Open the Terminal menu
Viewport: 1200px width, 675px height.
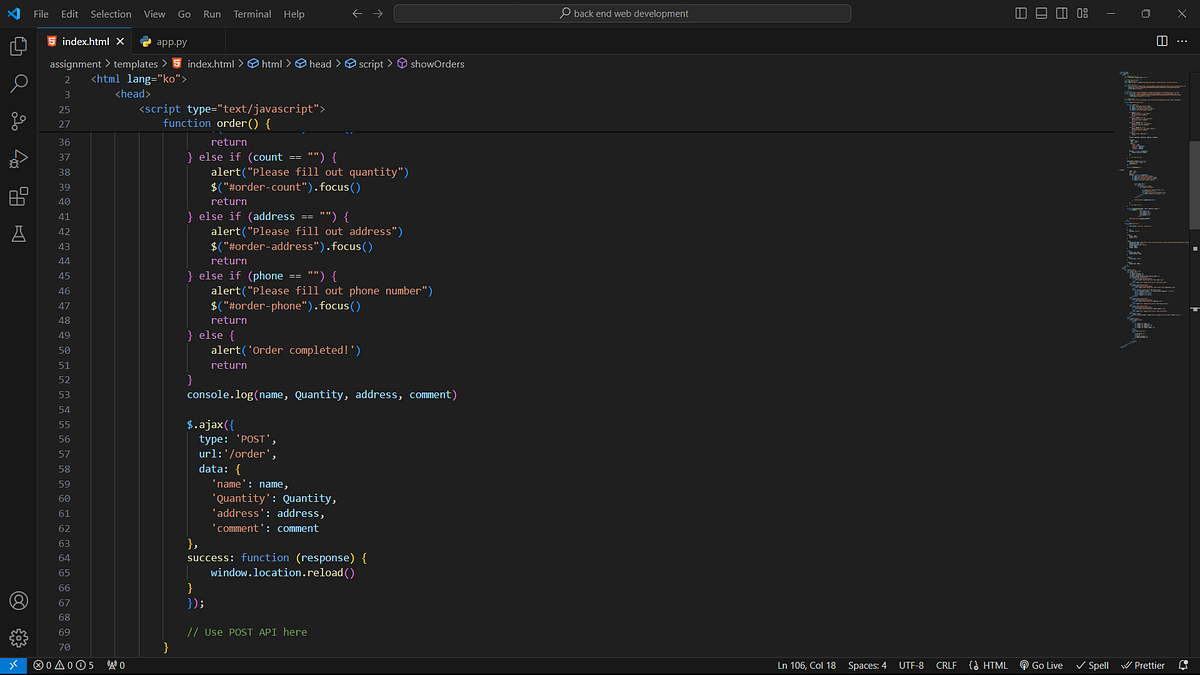point(252,13)
